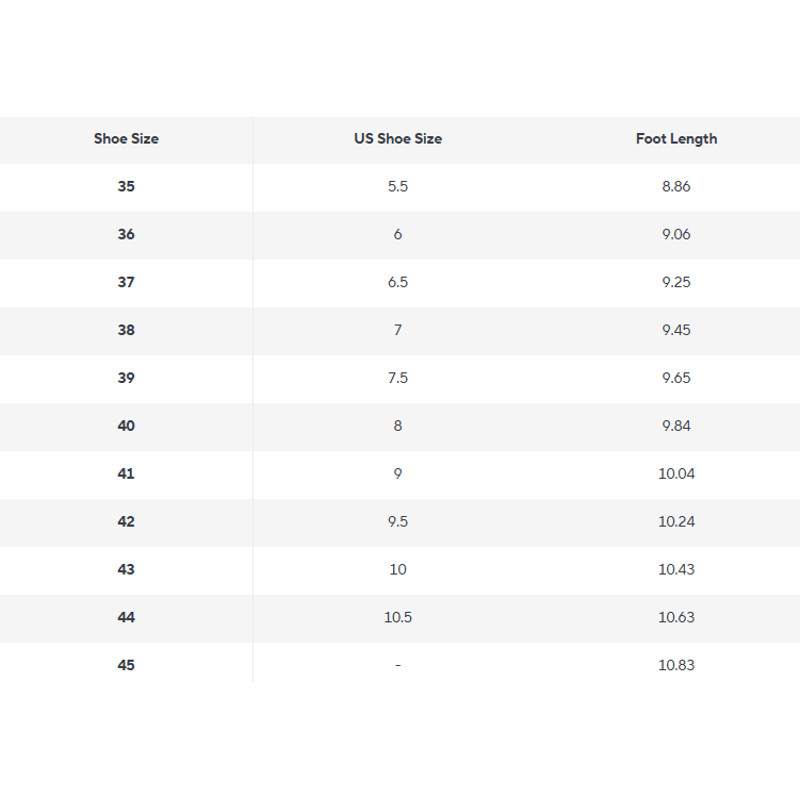
Task: Select the US shoe size 9.5 cell
Action: pos(398,522)
